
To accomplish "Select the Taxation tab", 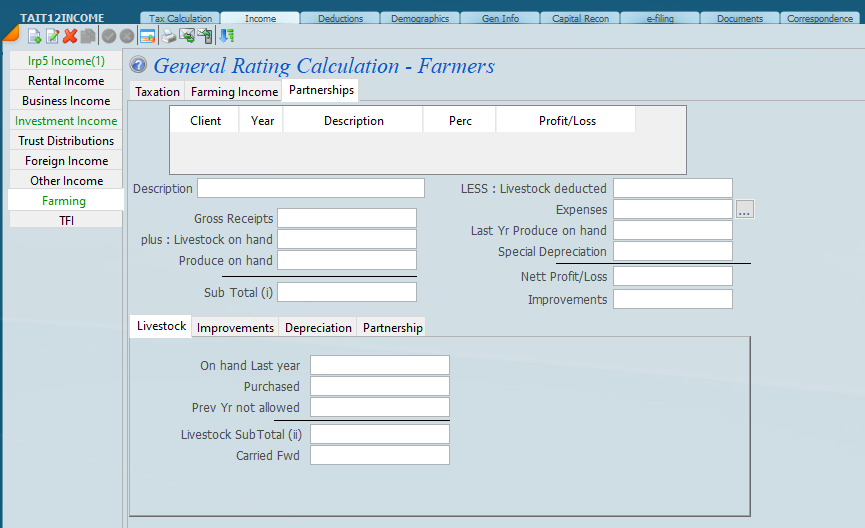I will coord(158,92).
